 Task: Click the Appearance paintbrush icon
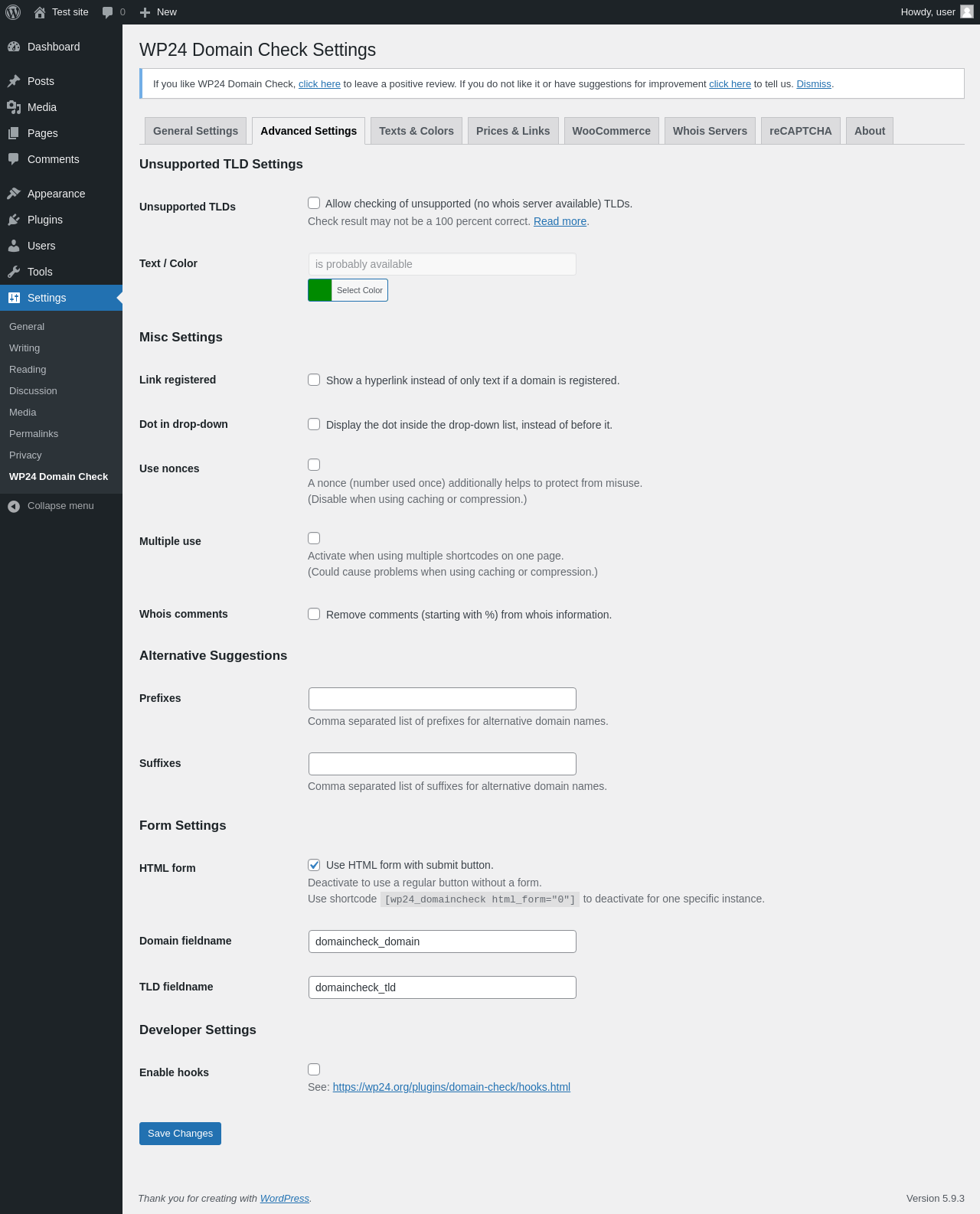click(x=14, y=194)
